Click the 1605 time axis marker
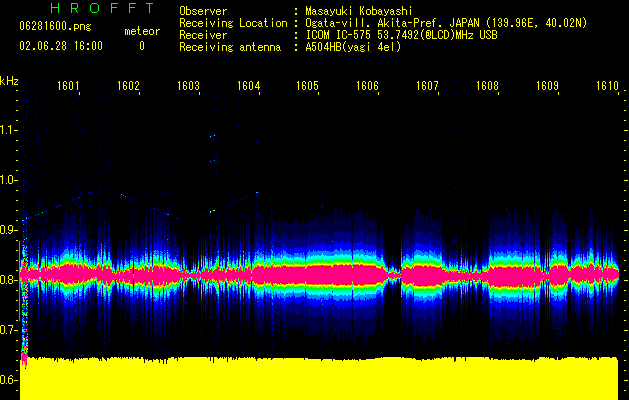629x400 pixels. (x=308, y=86)
